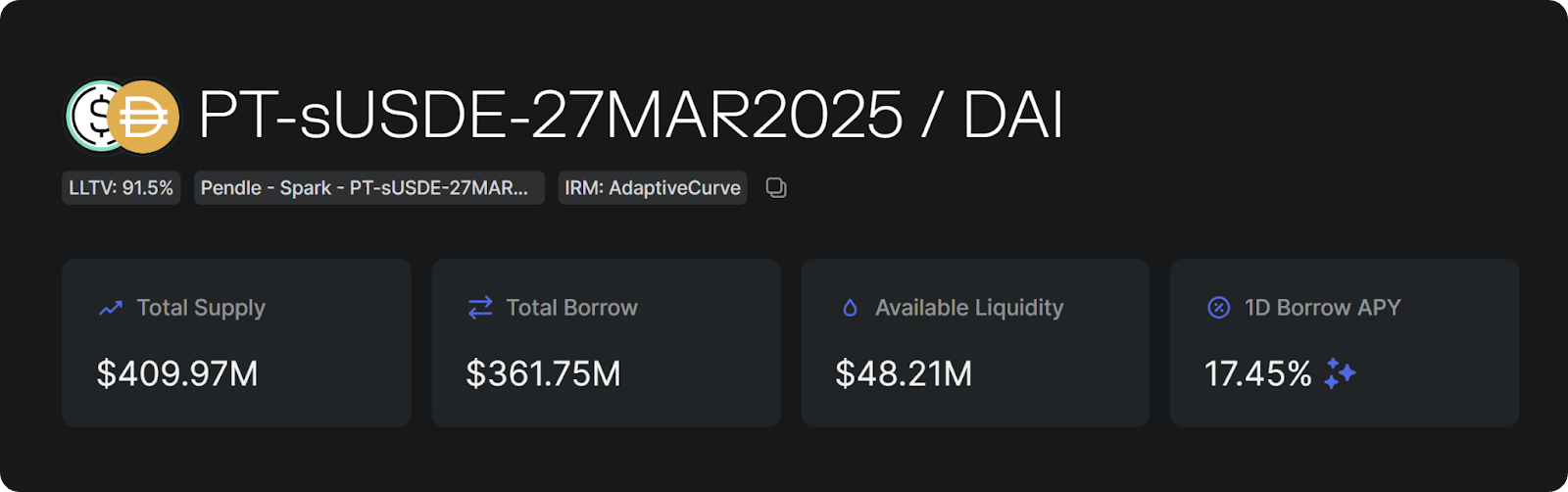
Task: Select the IRM: AdaptiveCurve badge
Action: 653,188
